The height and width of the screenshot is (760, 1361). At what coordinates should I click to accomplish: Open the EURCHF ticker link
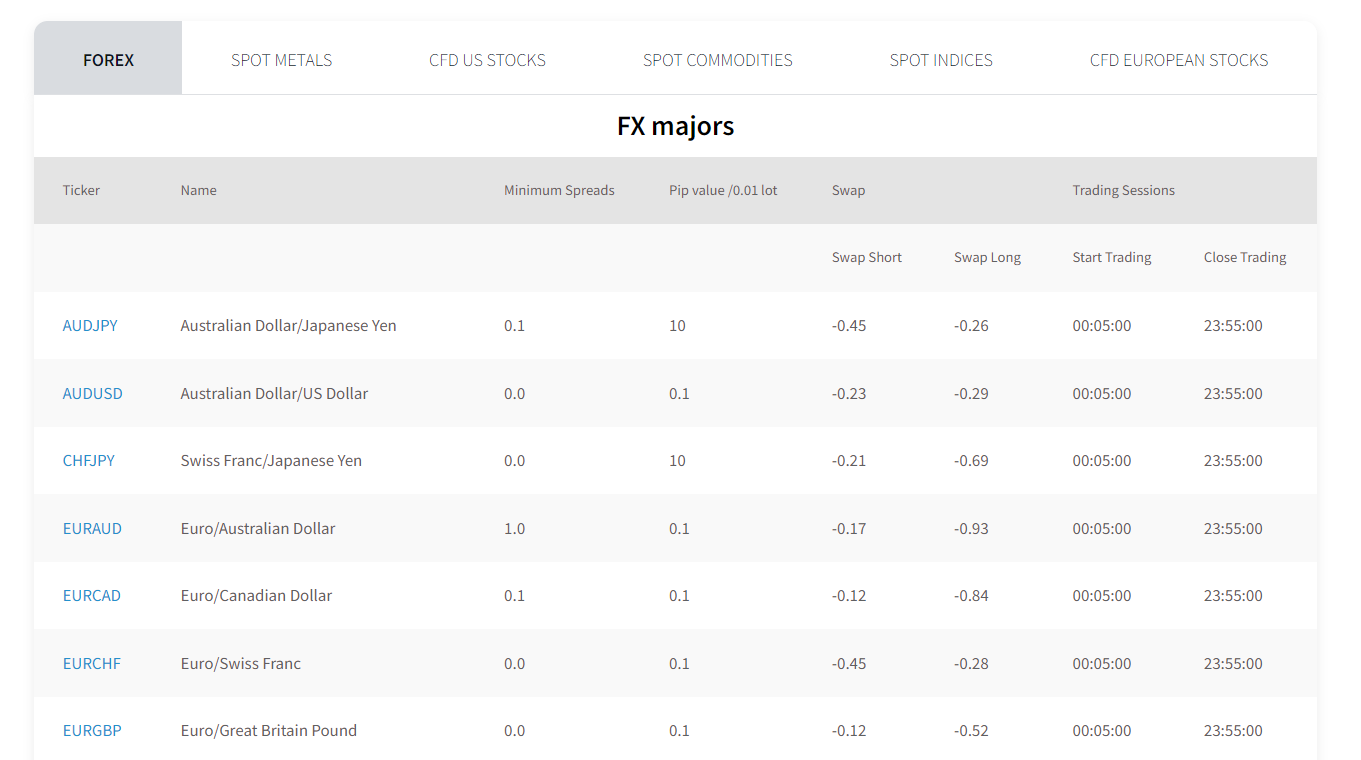(92, 664)
